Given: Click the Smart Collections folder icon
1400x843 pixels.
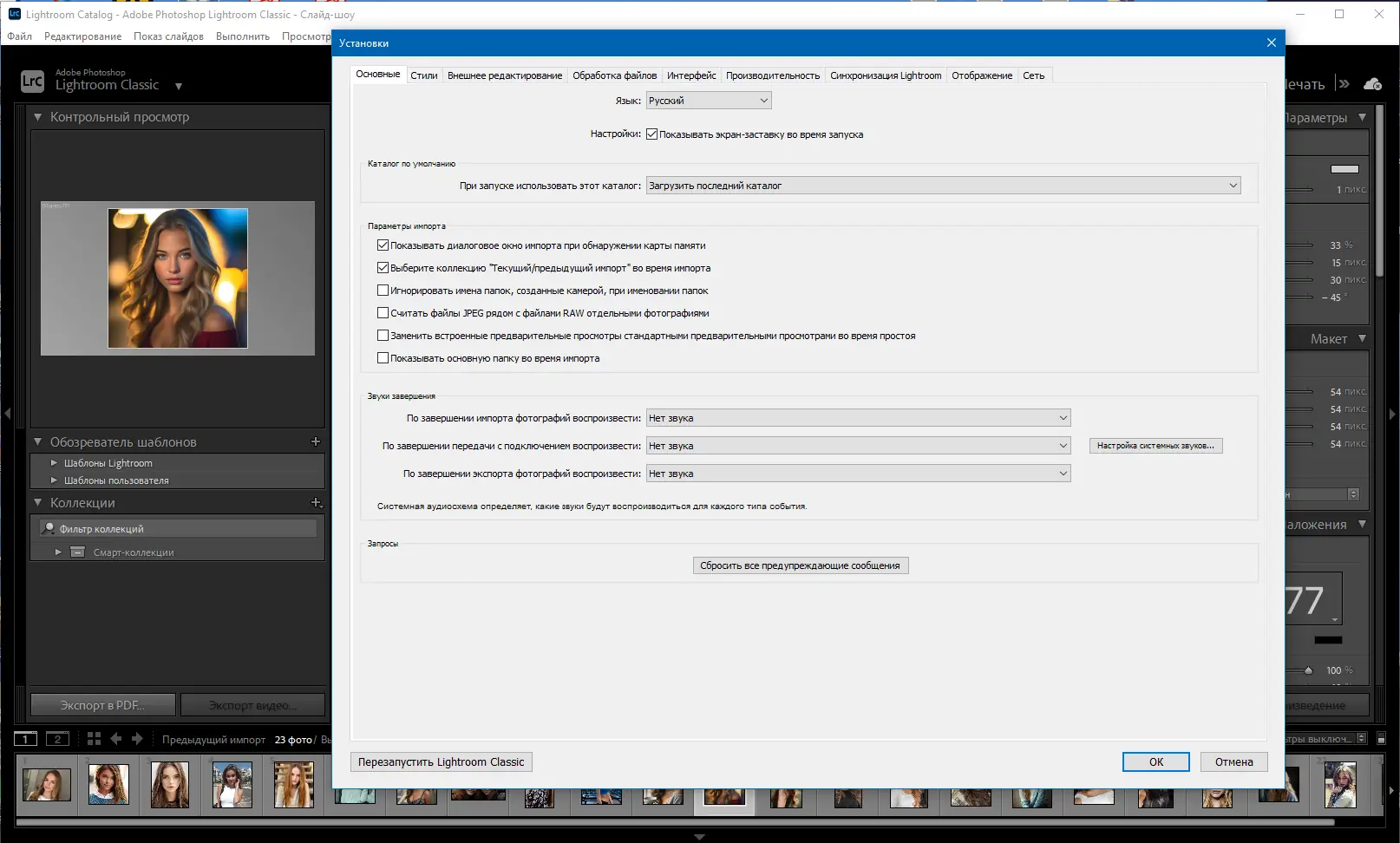Looking at the screenshot, I should pos(77,552).
